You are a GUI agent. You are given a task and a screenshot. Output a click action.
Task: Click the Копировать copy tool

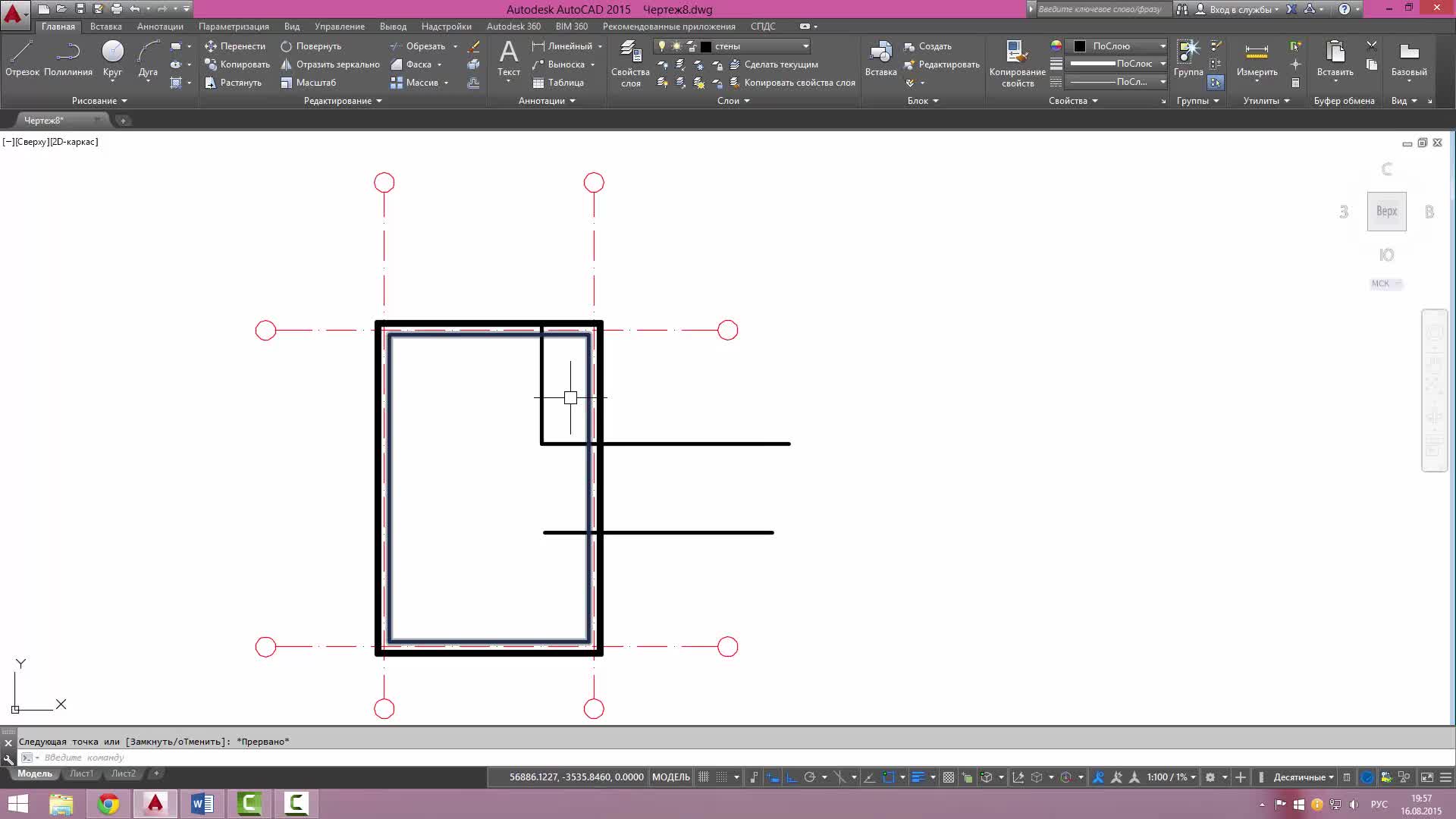(x=237, y=64)
